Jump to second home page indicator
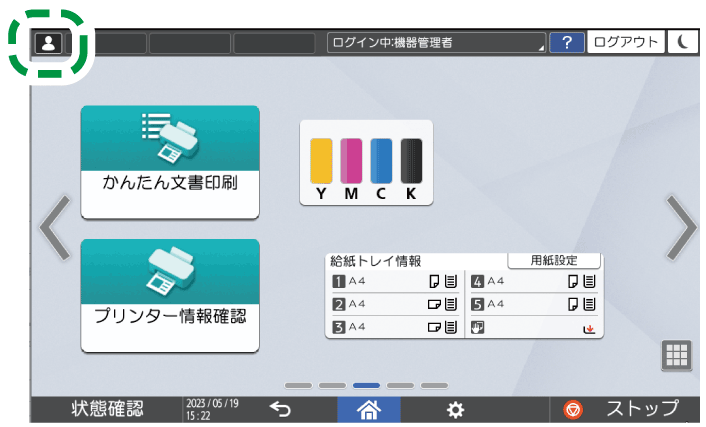 tap(332, 386)
